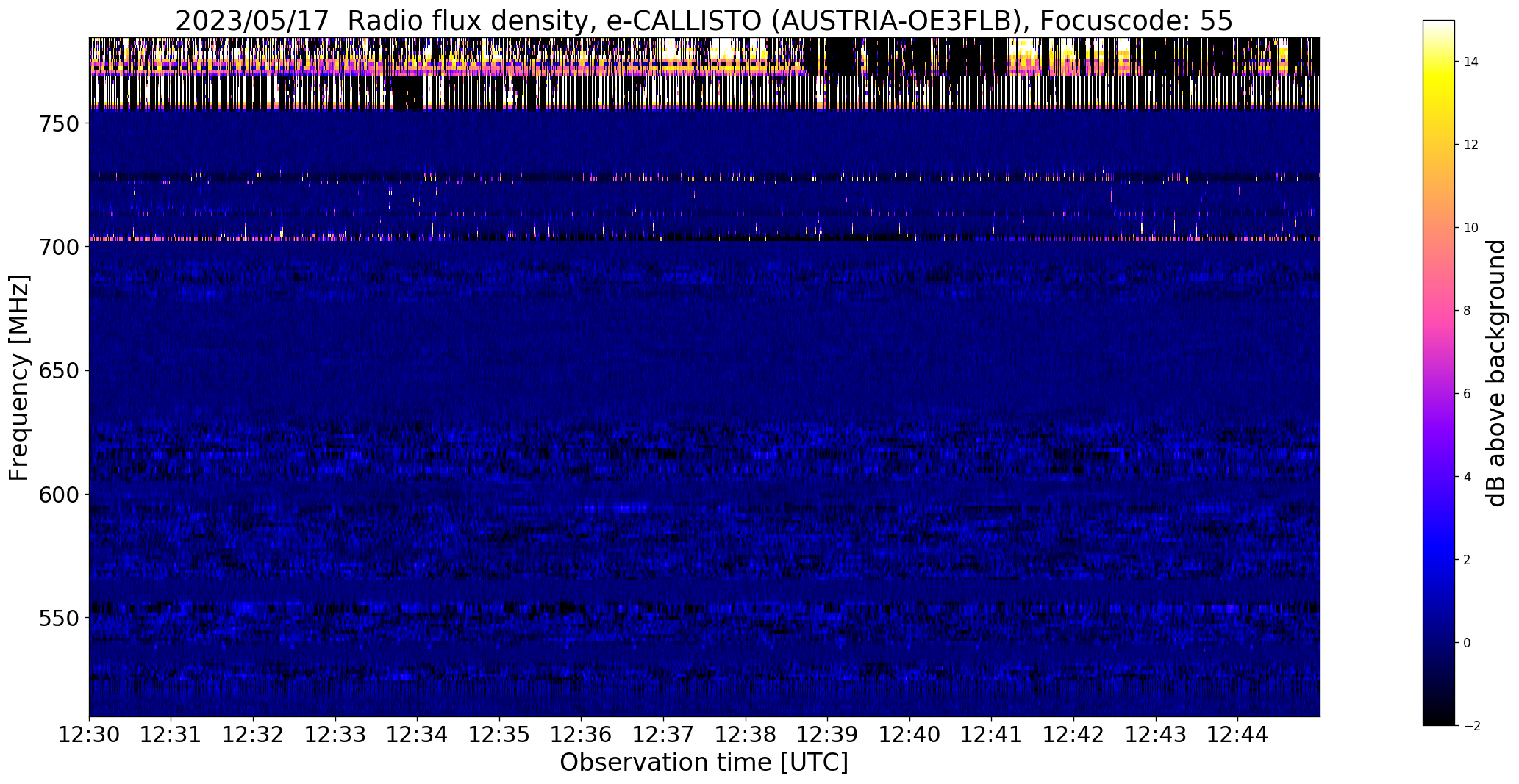Click the 12:33 time tick label
This screenshot has width=1519, height=784.
click(335, 735)
